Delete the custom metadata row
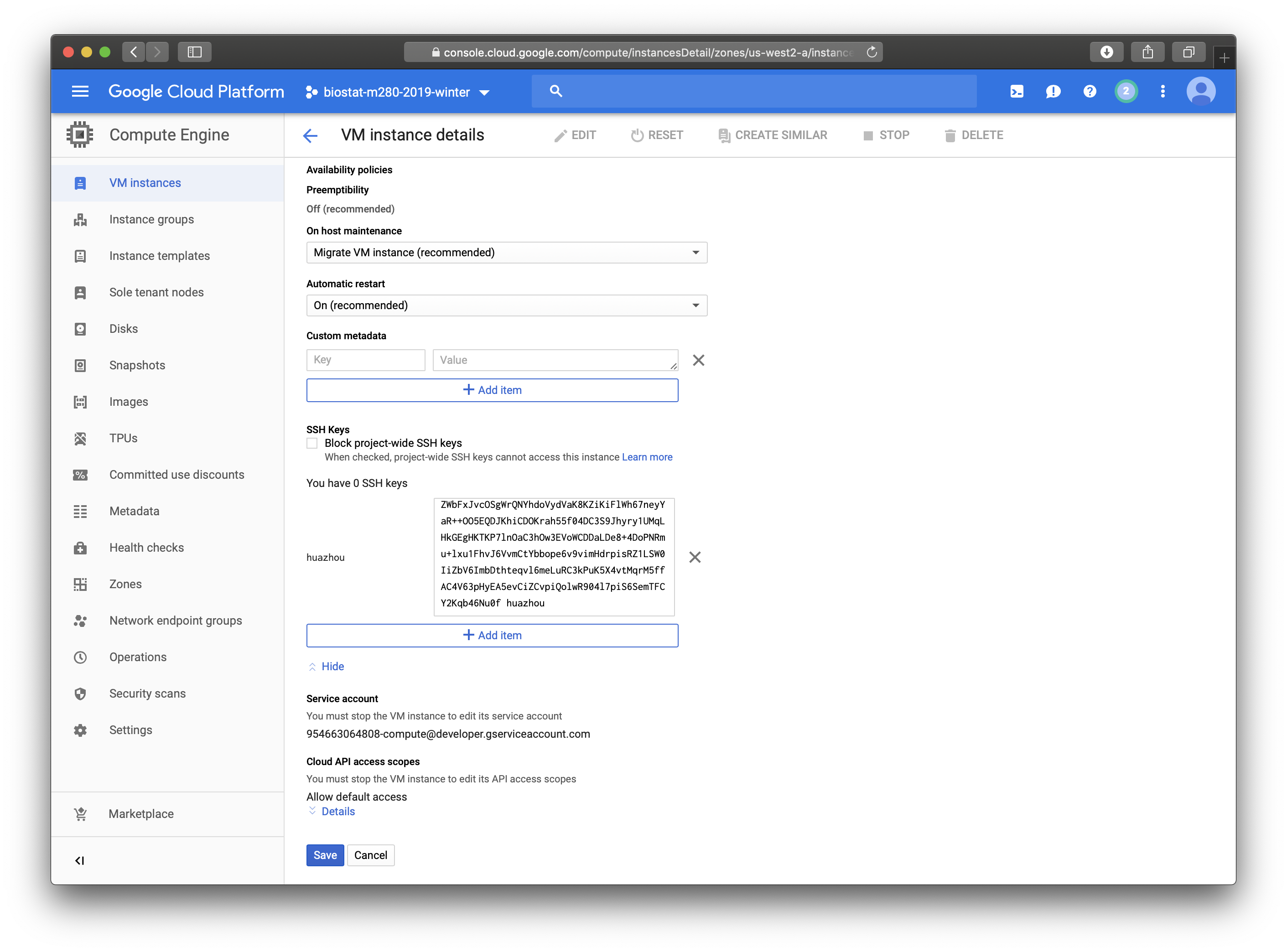Screen dimensions: 1287x952 tap(698, 360)
